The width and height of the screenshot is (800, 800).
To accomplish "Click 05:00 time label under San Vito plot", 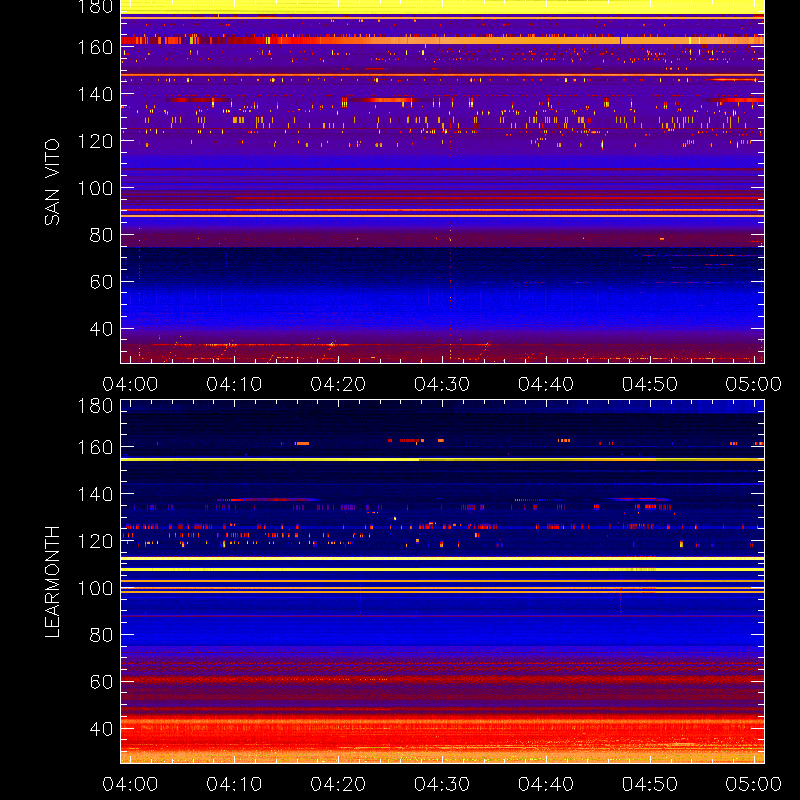I will pos(754,384).
